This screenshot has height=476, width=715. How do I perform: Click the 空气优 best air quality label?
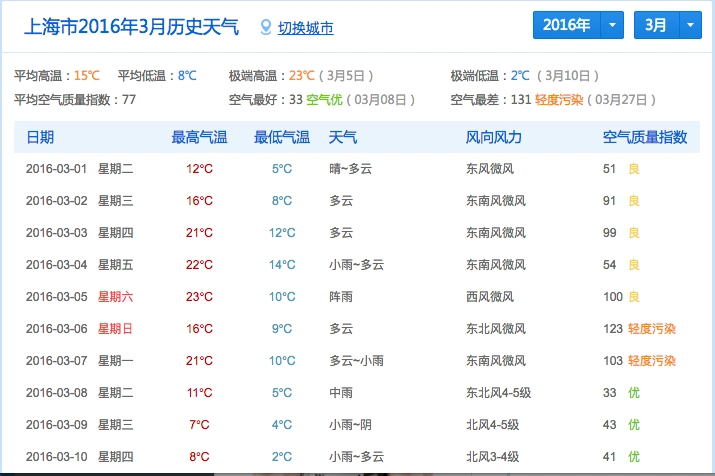click(x=324, y=99)
